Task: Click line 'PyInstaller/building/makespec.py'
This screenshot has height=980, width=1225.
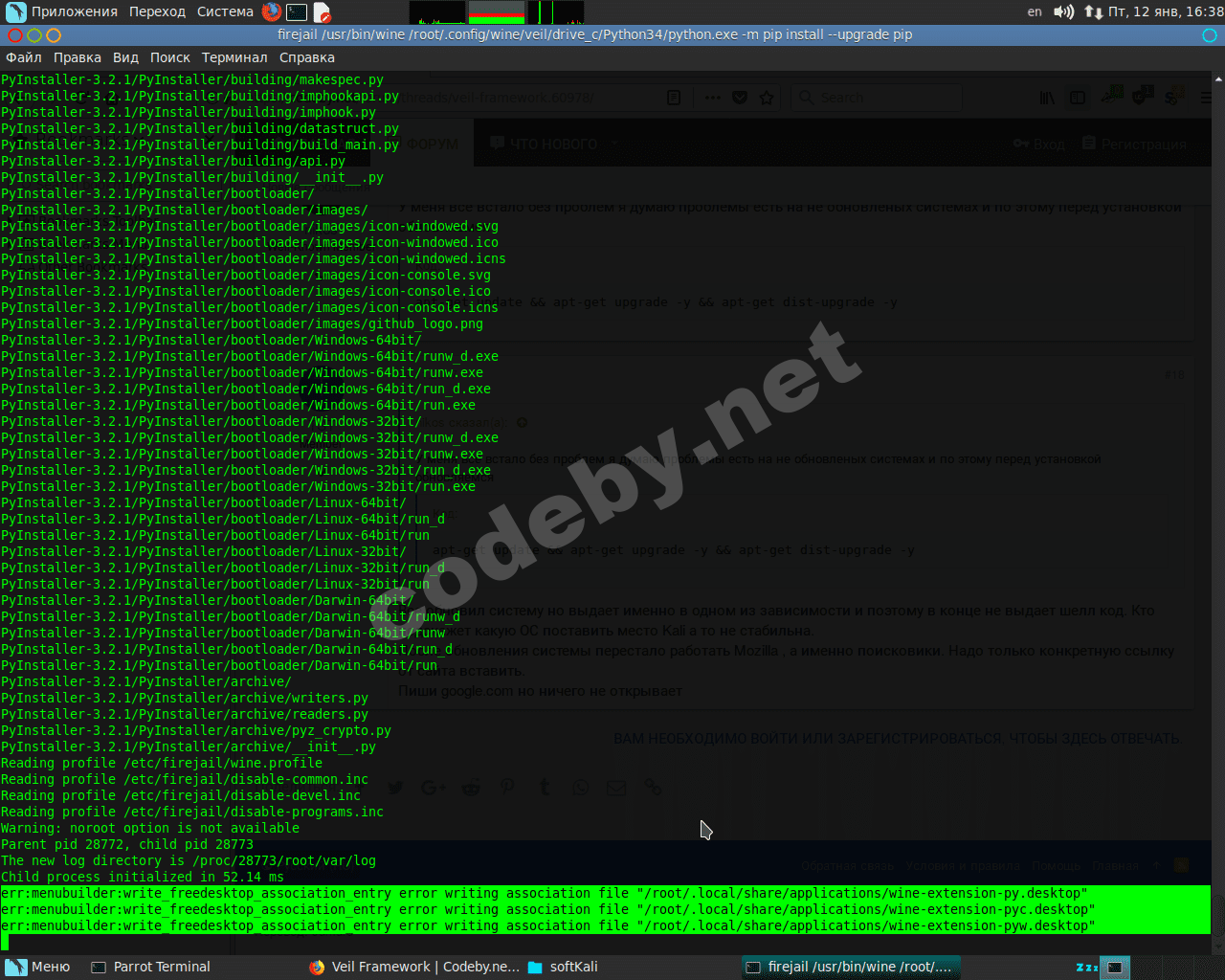Action: point(192,80)
